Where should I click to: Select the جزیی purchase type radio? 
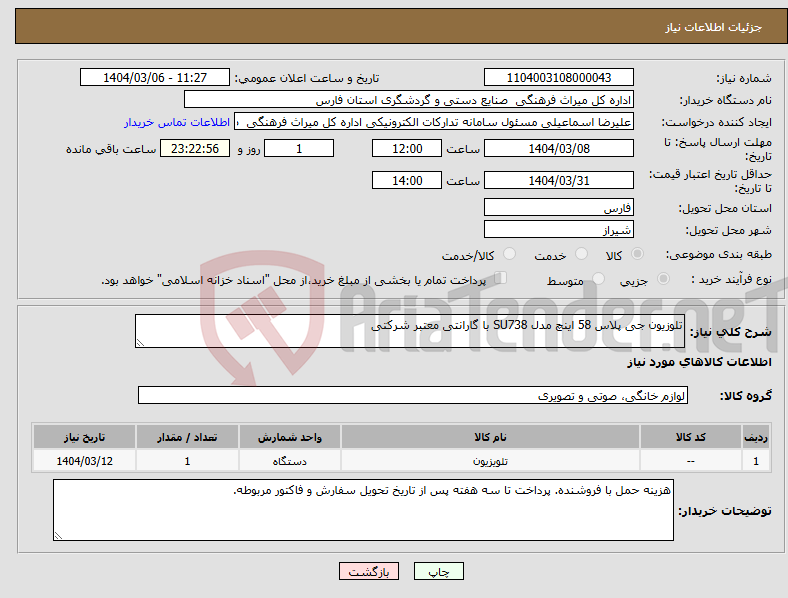point(663,278)
